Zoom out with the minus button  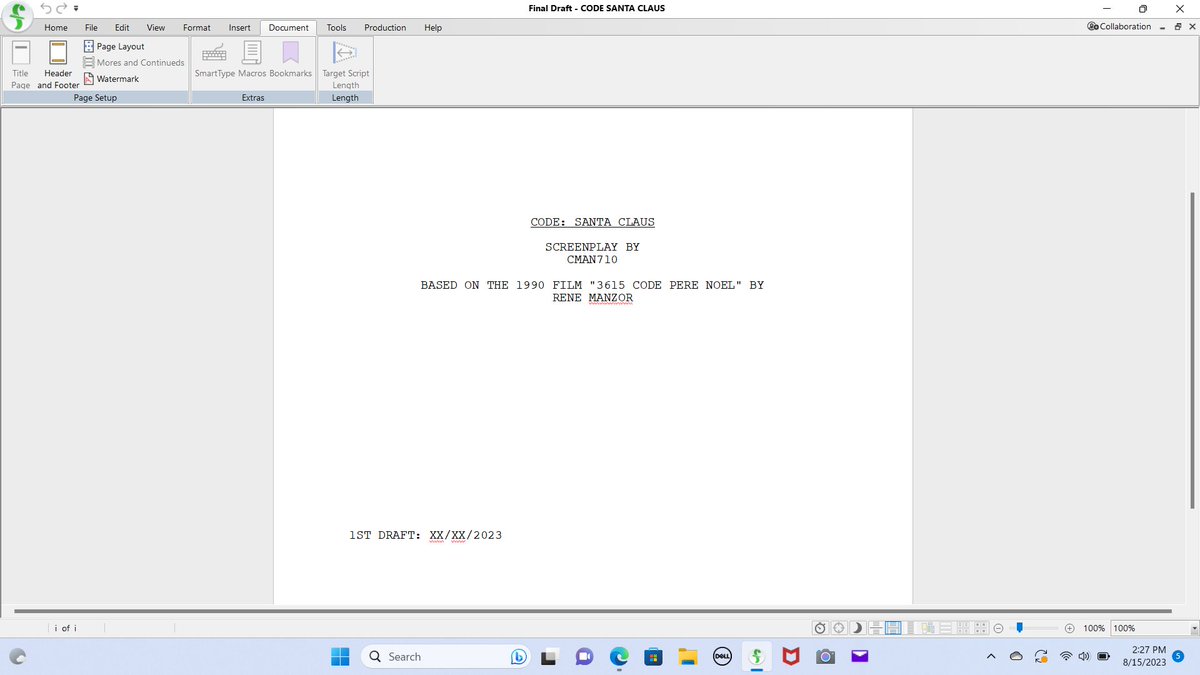click(998, 628)
